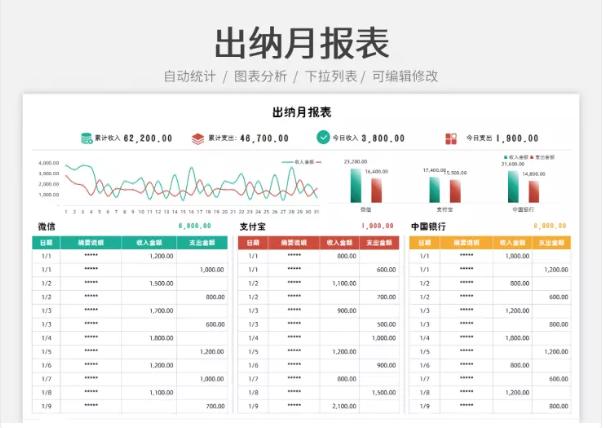Select the cumulative expense value 48,700.00
Image resolution: width=603 pixels, height=428 pixels.
click(x=264, y=138)
